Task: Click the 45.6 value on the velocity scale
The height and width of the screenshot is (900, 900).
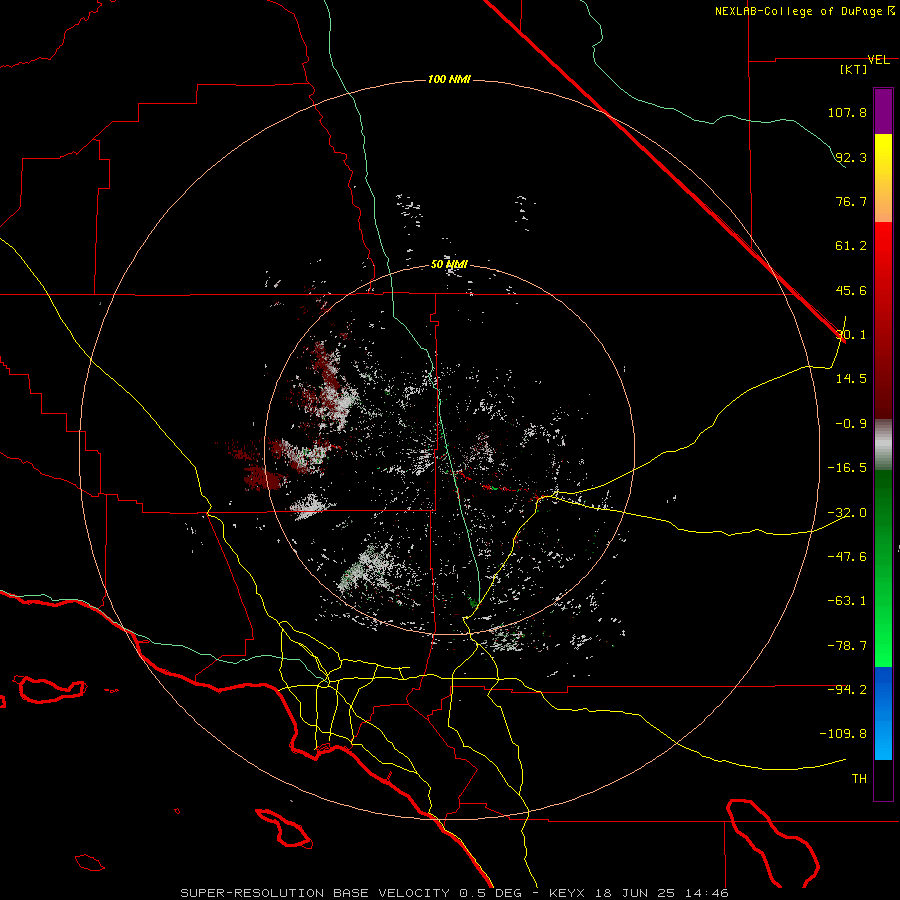Action: 851,290
